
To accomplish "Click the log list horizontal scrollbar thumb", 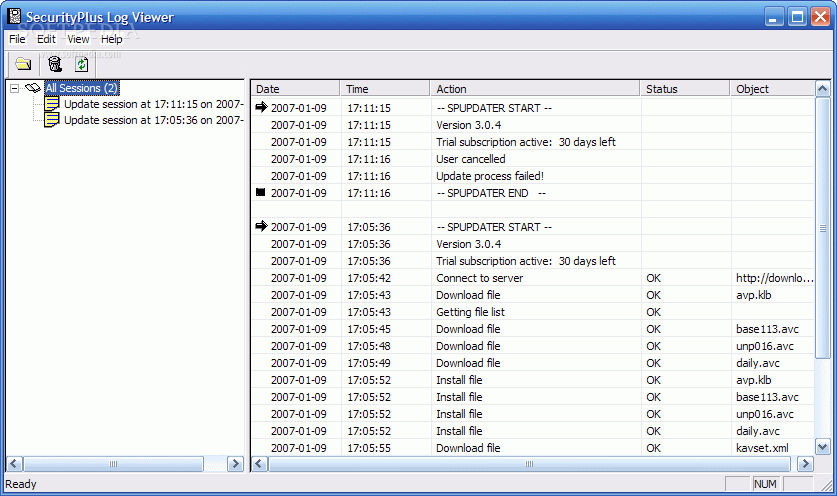I will [529, 464].
